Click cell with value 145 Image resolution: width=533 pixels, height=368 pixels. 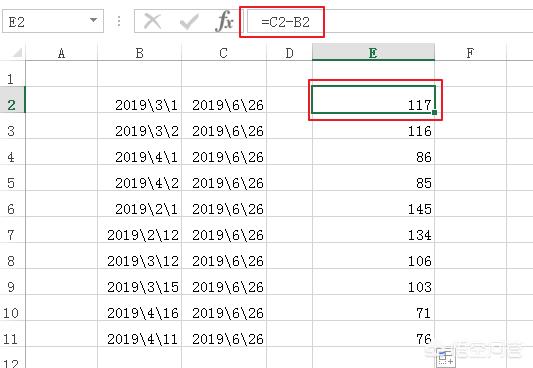(x=373, y=204)
